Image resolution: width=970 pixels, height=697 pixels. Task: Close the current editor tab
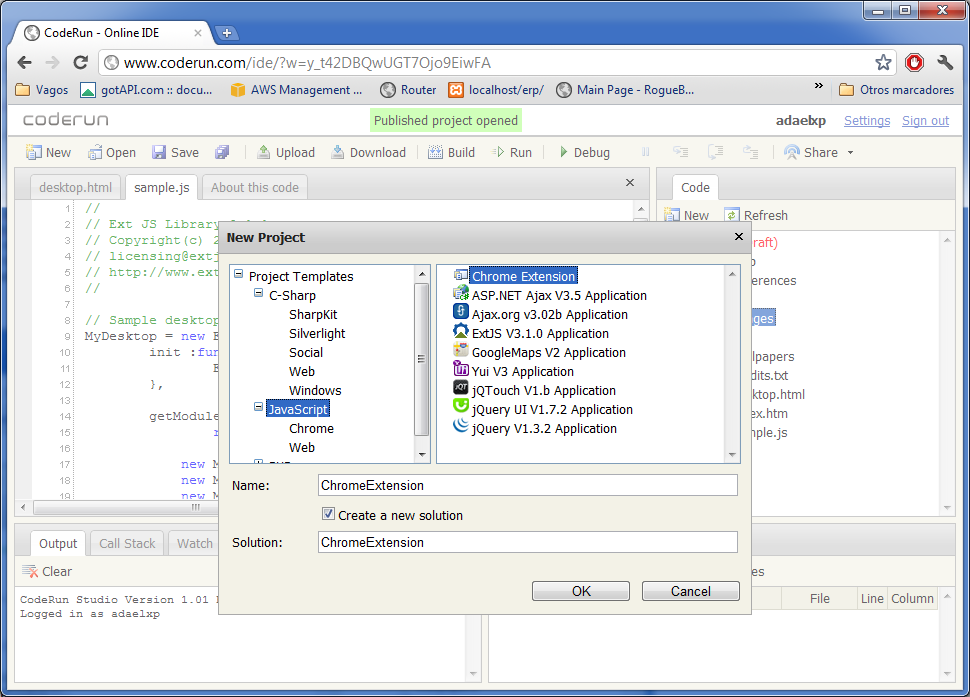click(630, 182)
